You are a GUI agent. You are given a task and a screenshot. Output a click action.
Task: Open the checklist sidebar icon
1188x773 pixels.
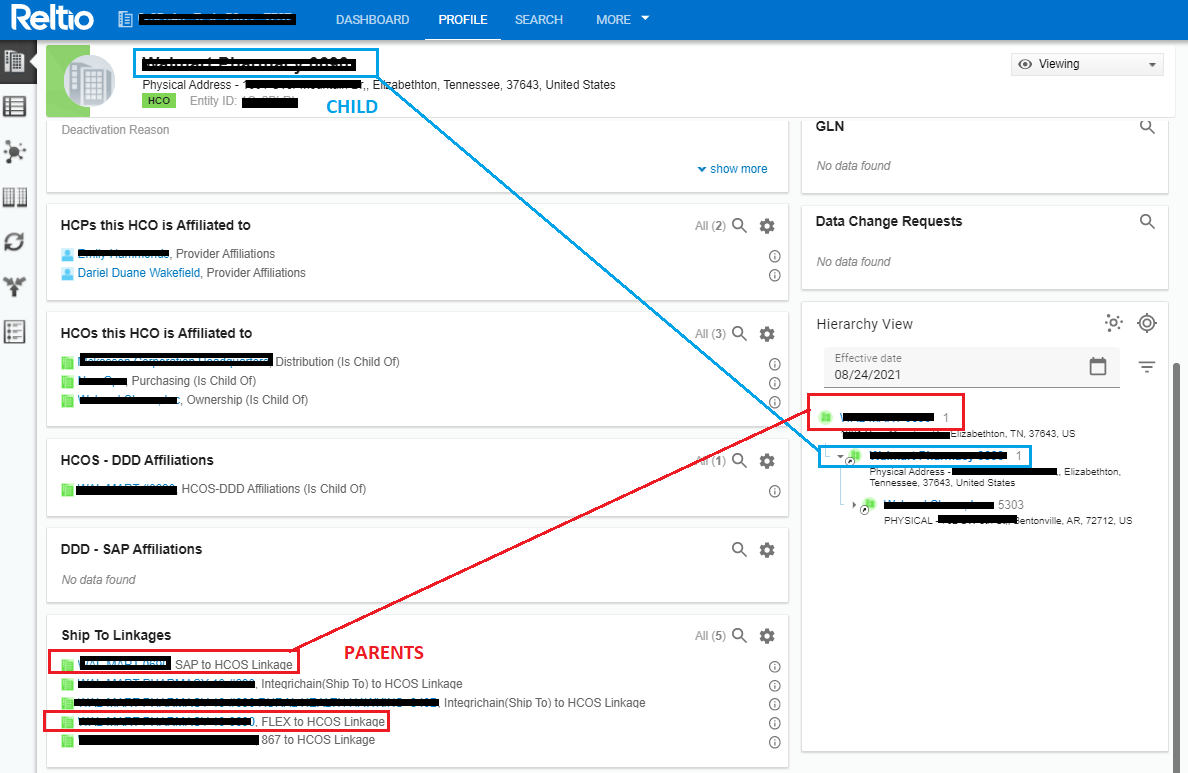coord(14,332)
